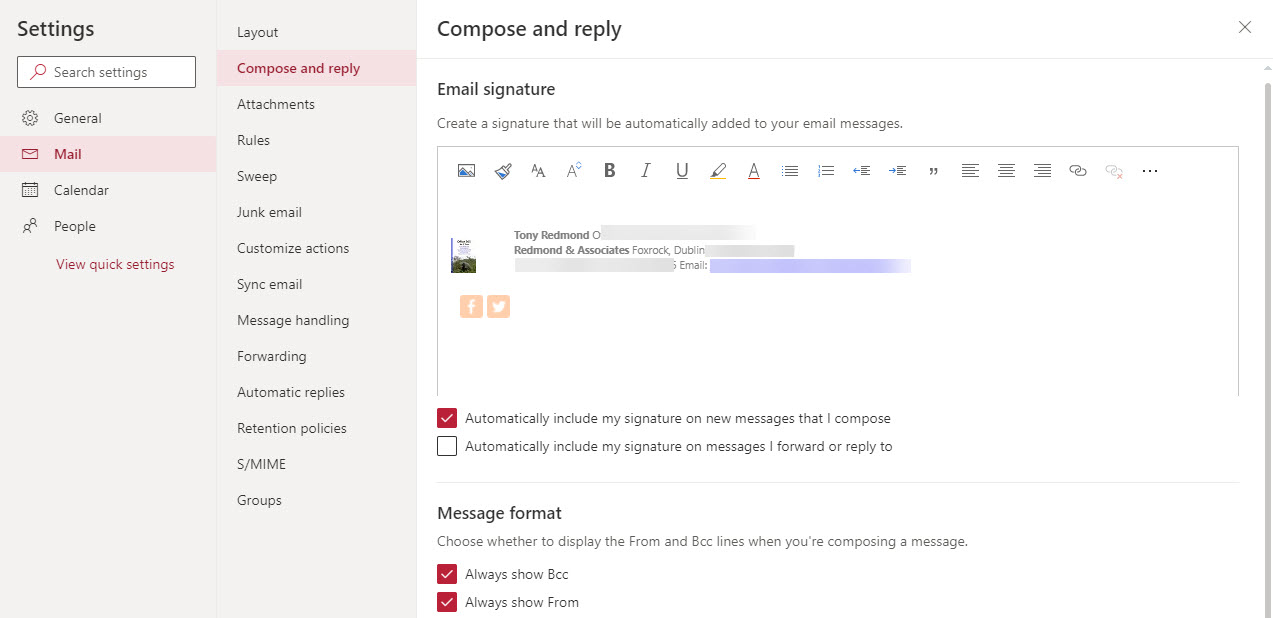Open the font size dropdown icon
The image size is (1273, 618).
538,171
